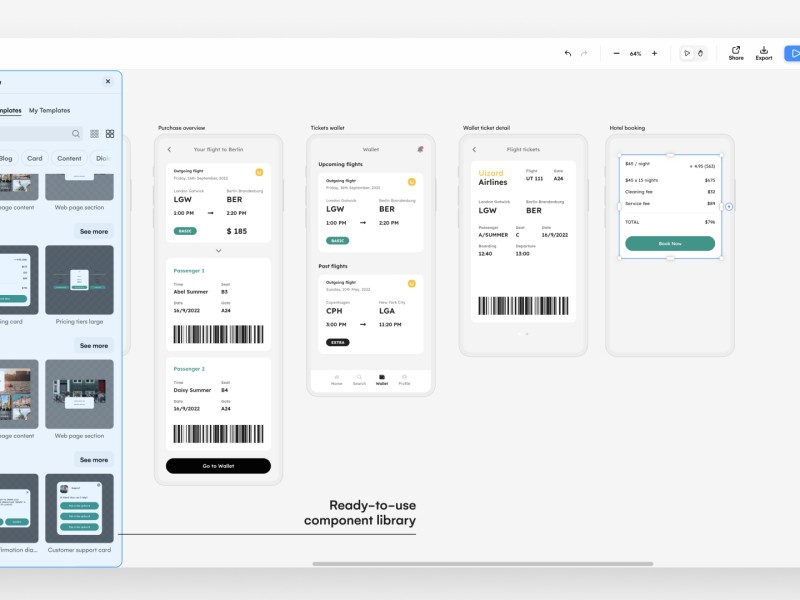Expand the chevron below the $185 flight card

pyautogui.click(x=218, y=251)
